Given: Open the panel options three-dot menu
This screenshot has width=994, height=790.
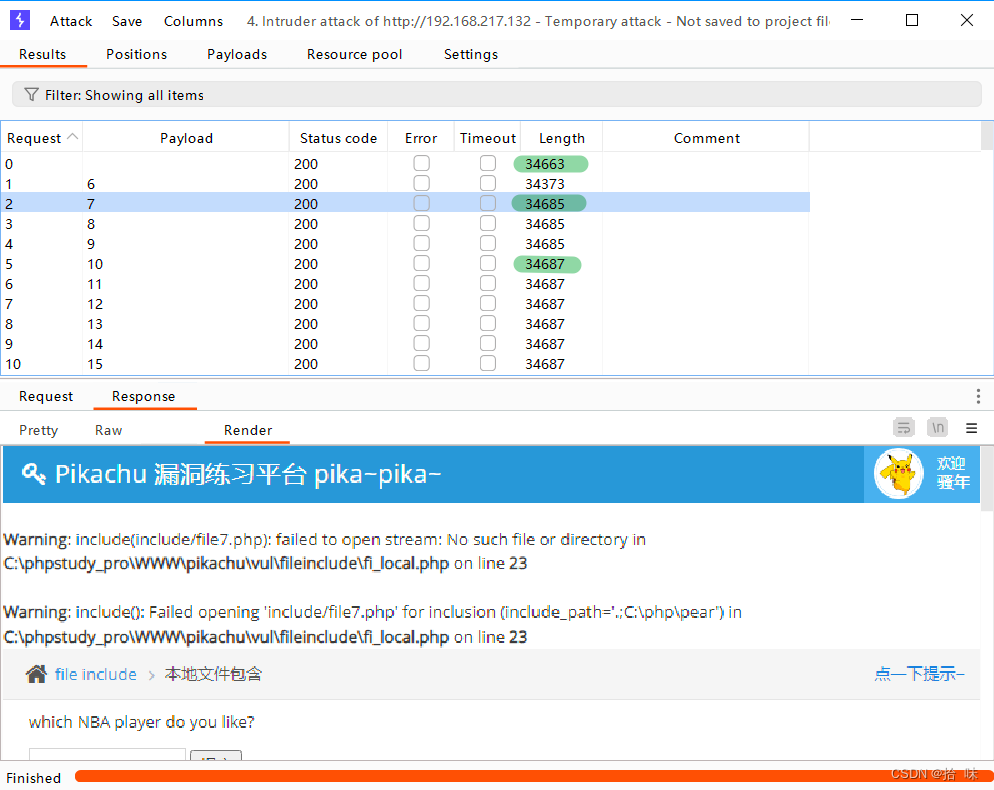Looking at the screenshot, I should click(978, 396).
